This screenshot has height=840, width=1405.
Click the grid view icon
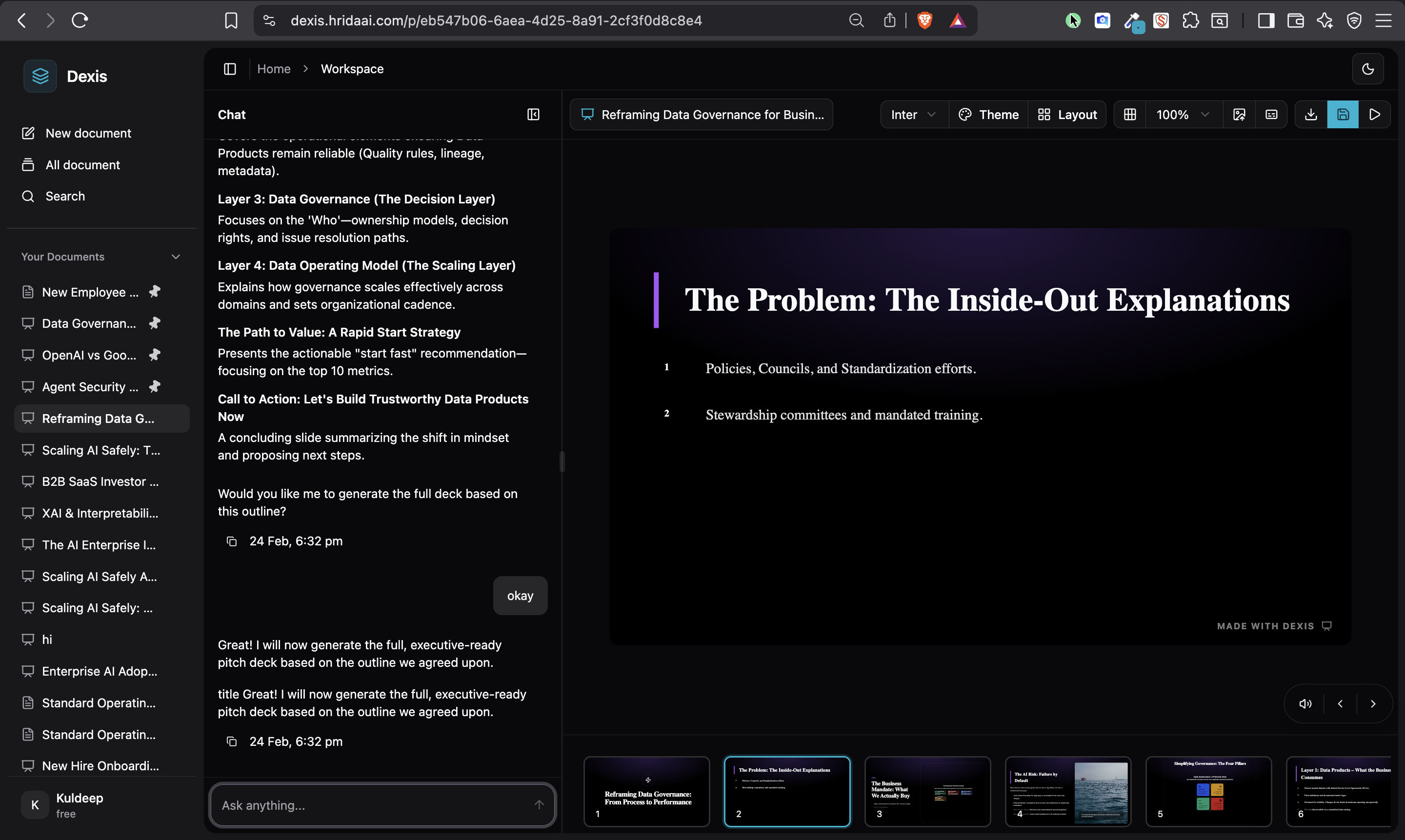tap(1130, 115)
